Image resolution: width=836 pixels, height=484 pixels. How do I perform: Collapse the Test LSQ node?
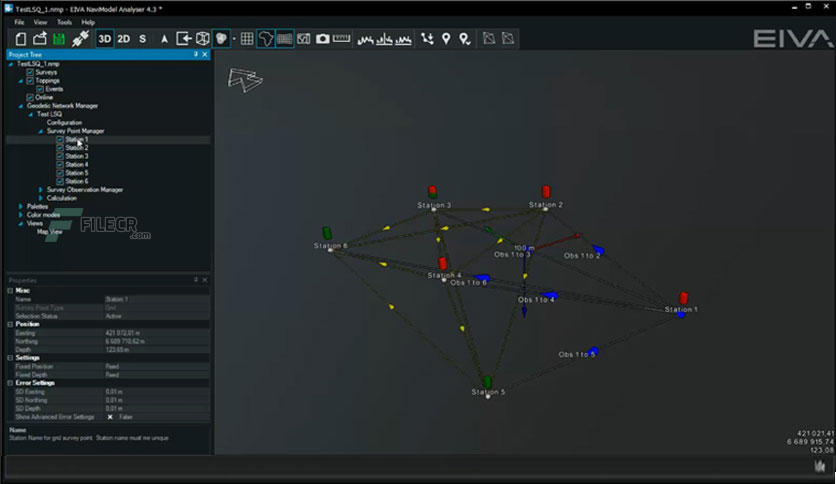point(31,115)
